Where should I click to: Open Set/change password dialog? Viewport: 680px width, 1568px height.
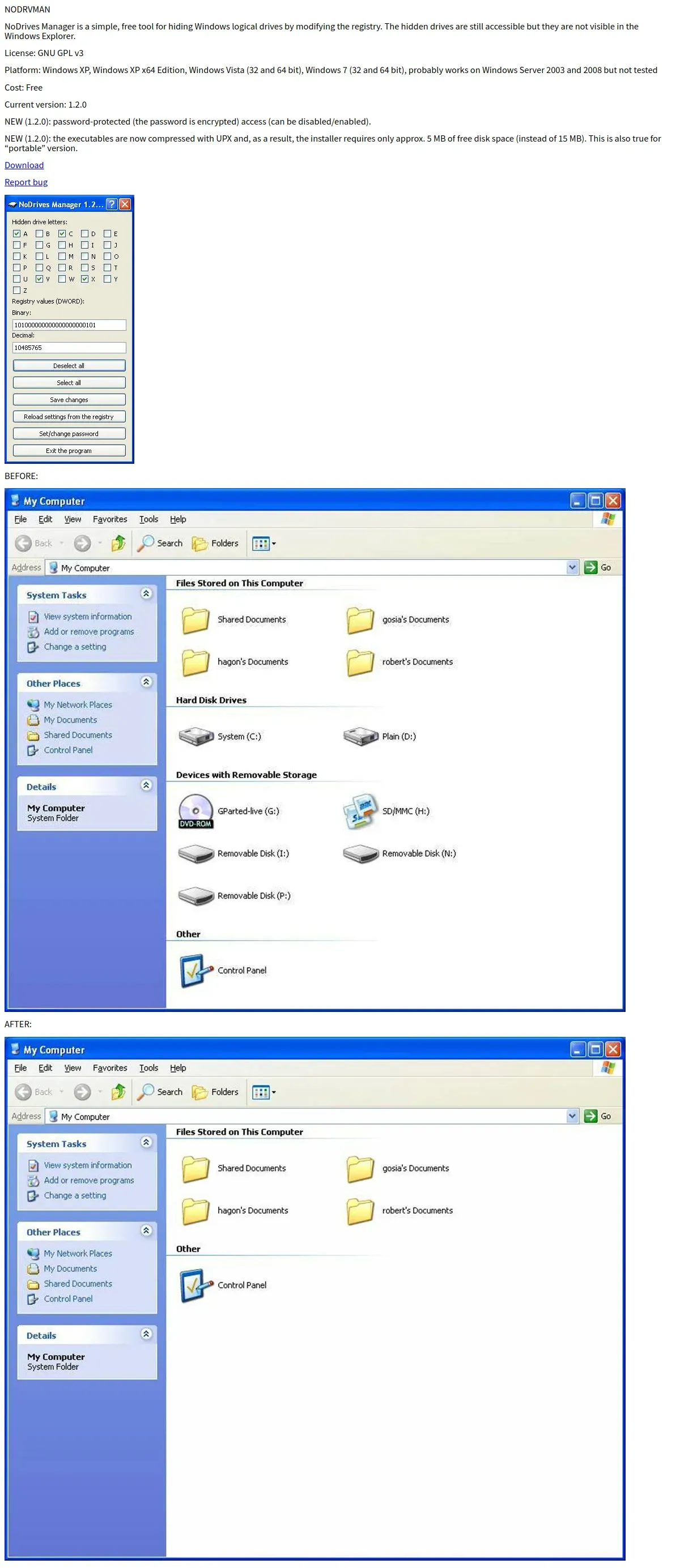pos(69,434)
